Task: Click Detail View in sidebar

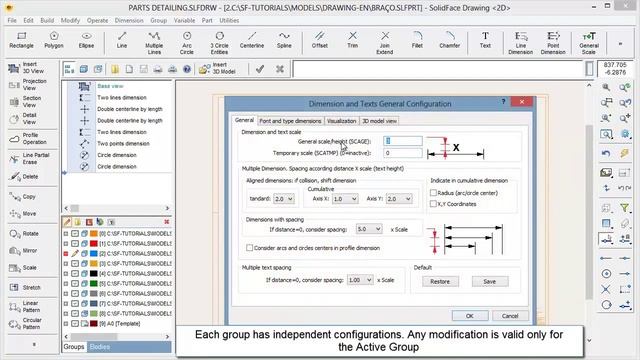Action: [23, 119]
